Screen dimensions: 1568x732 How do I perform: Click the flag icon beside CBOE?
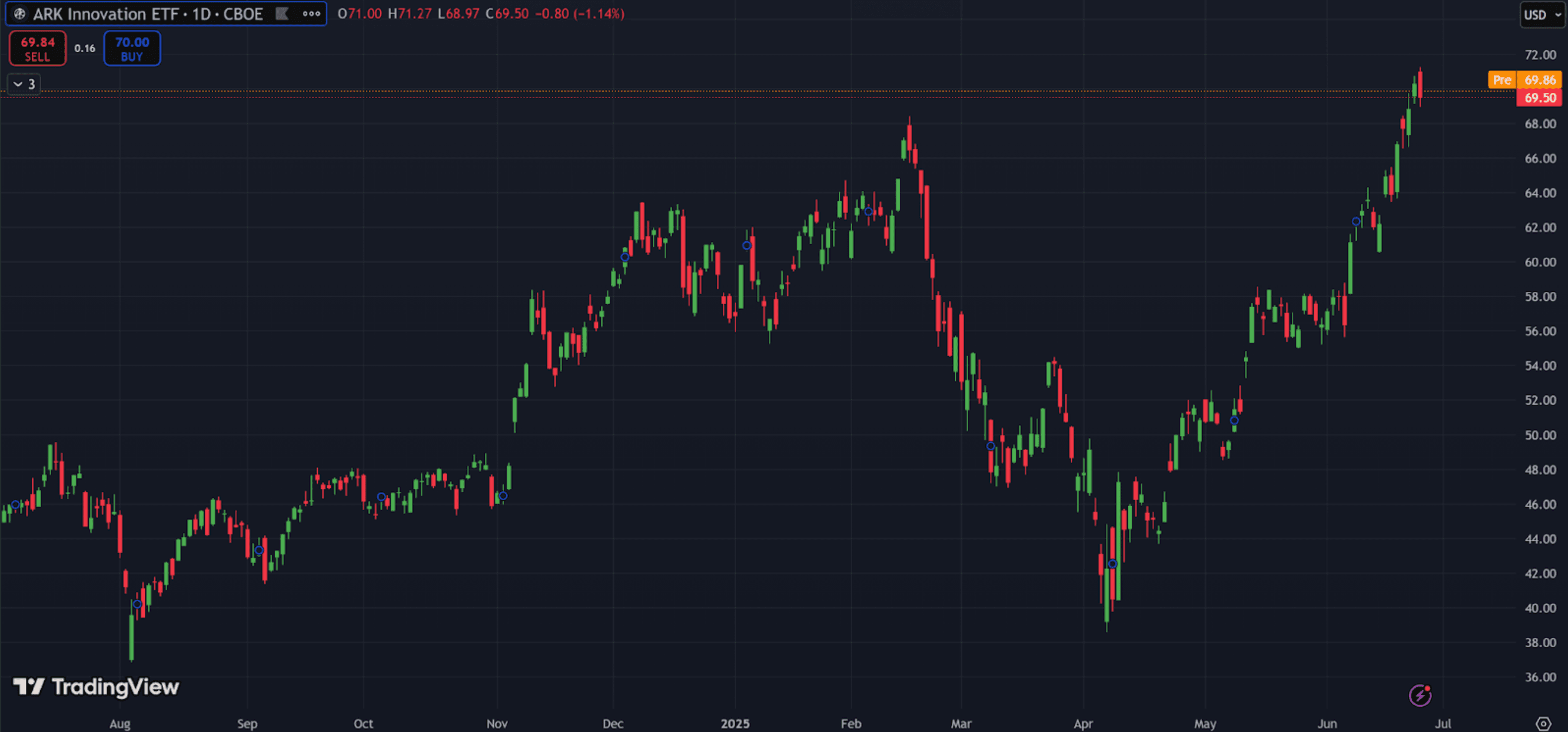click(282, 14)
